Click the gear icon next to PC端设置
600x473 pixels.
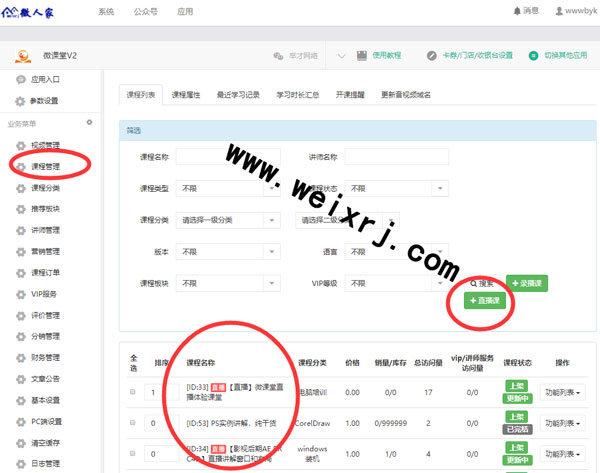coord(21,422)
